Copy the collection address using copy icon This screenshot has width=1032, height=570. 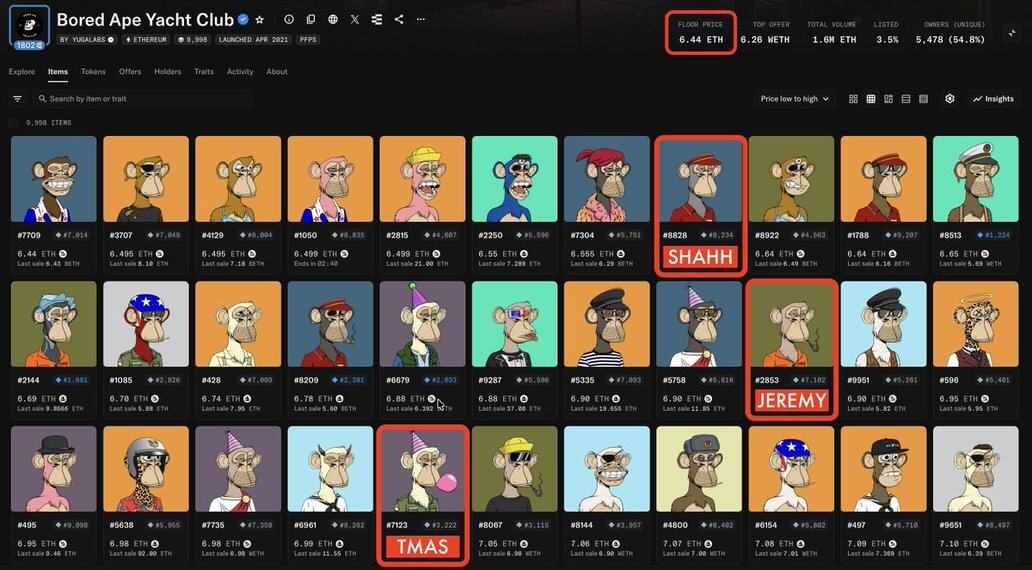311,19
